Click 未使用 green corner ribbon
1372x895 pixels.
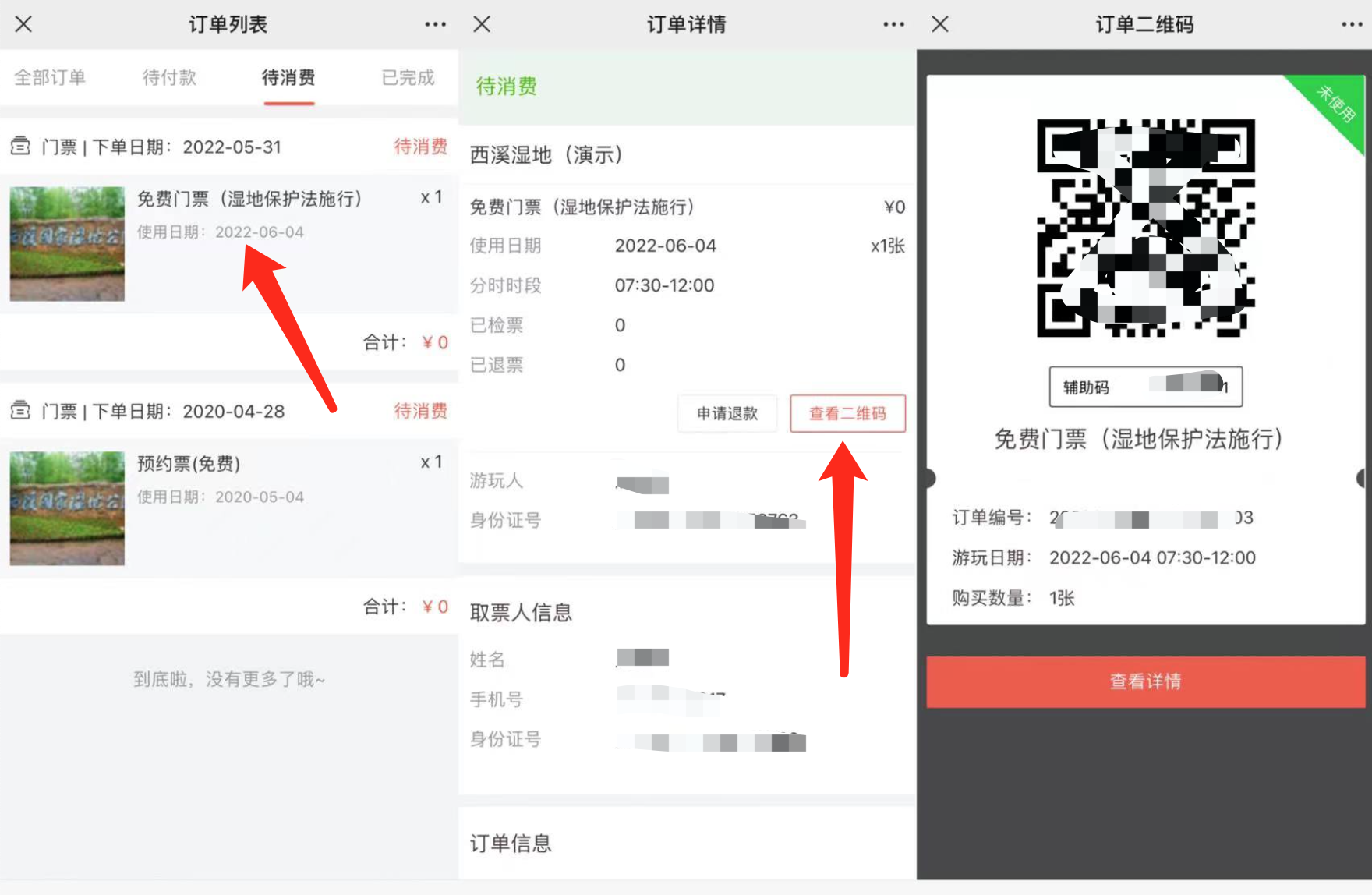click(1335, 104)
